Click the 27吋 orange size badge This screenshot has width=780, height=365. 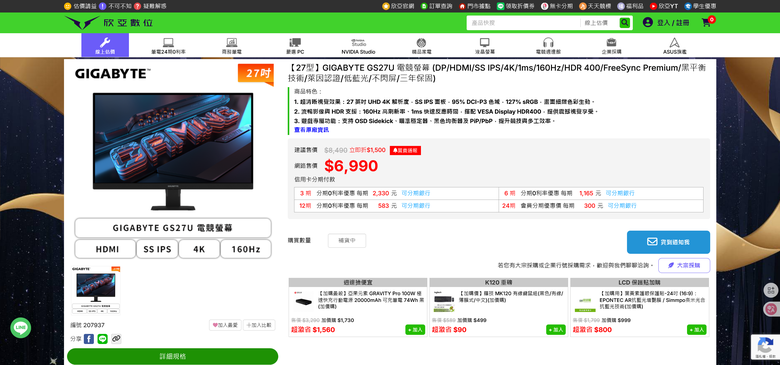pos(256,74)
